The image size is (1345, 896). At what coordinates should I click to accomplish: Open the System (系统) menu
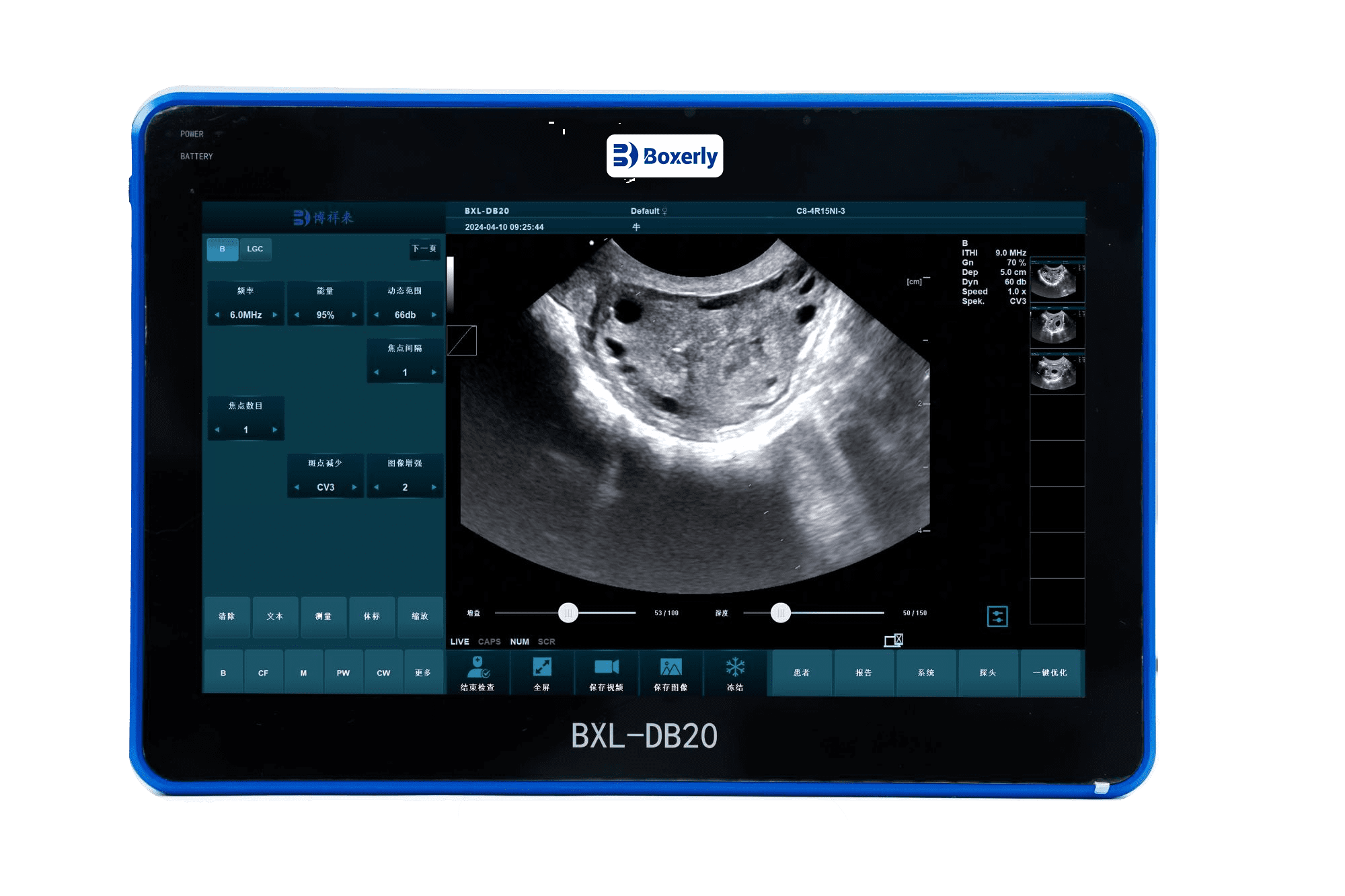[x=926, y=673]
